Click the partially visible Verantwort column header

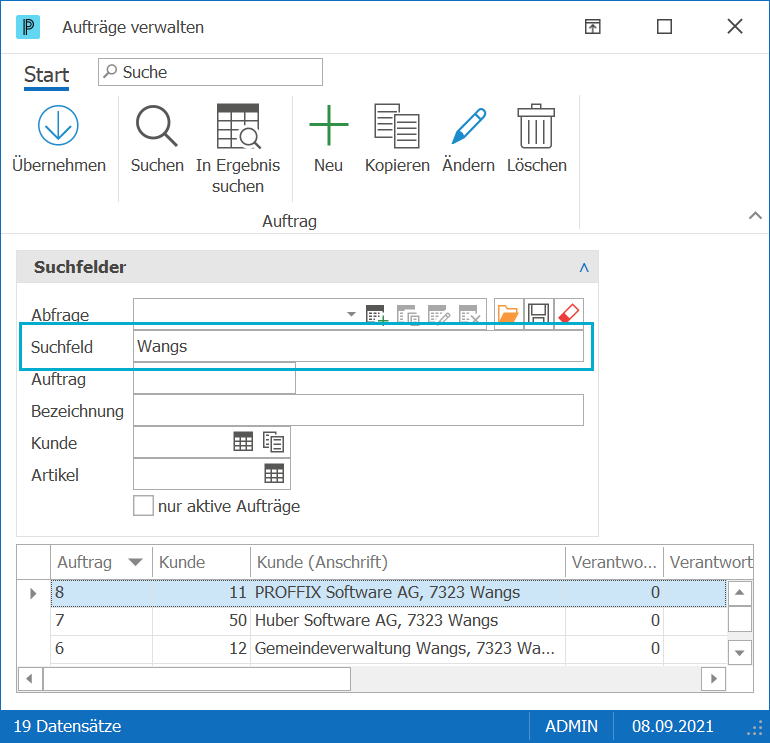[709, 562]
